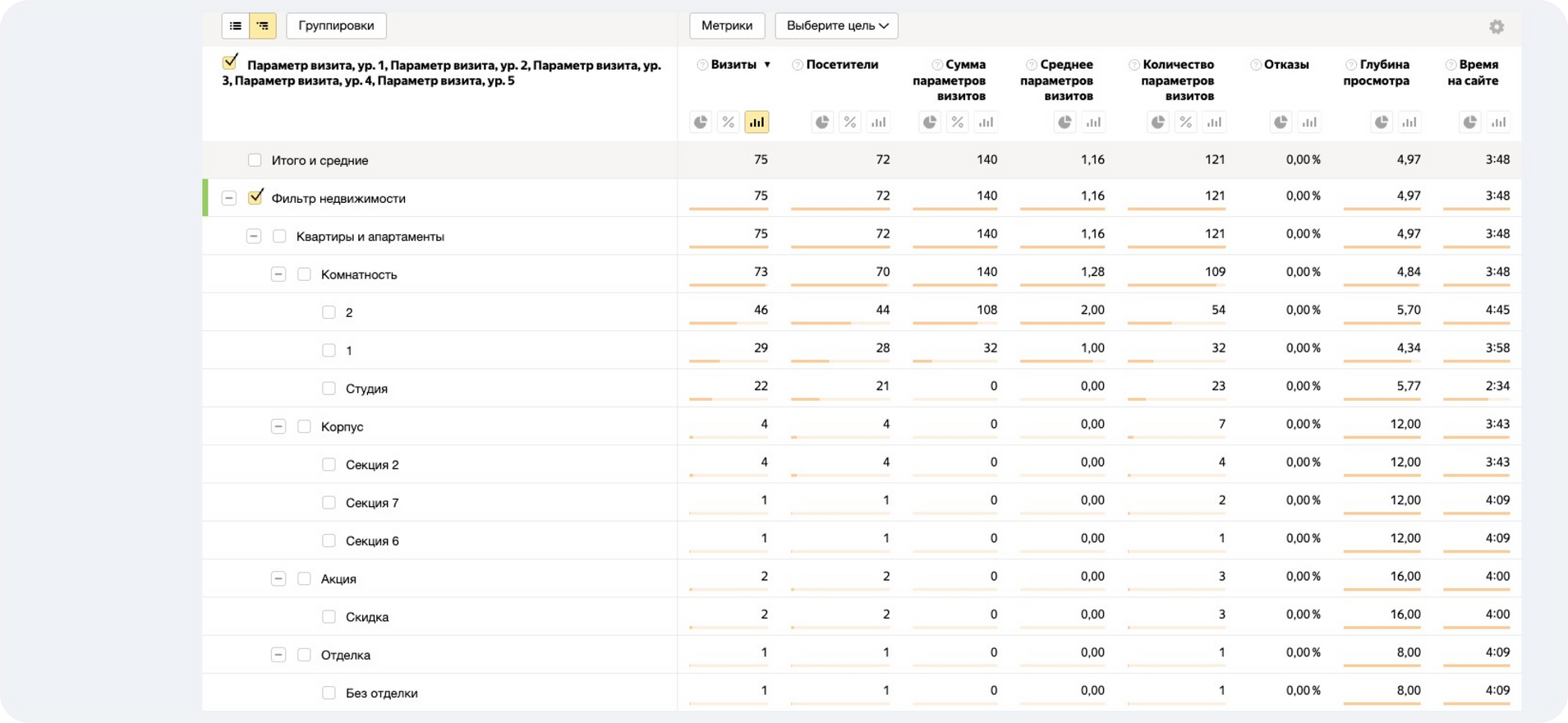This screenshot has height=723, width=1568.
Task: Open the Выберите цель dropdown
Action: pyautogui.click(x=836, y=26)
